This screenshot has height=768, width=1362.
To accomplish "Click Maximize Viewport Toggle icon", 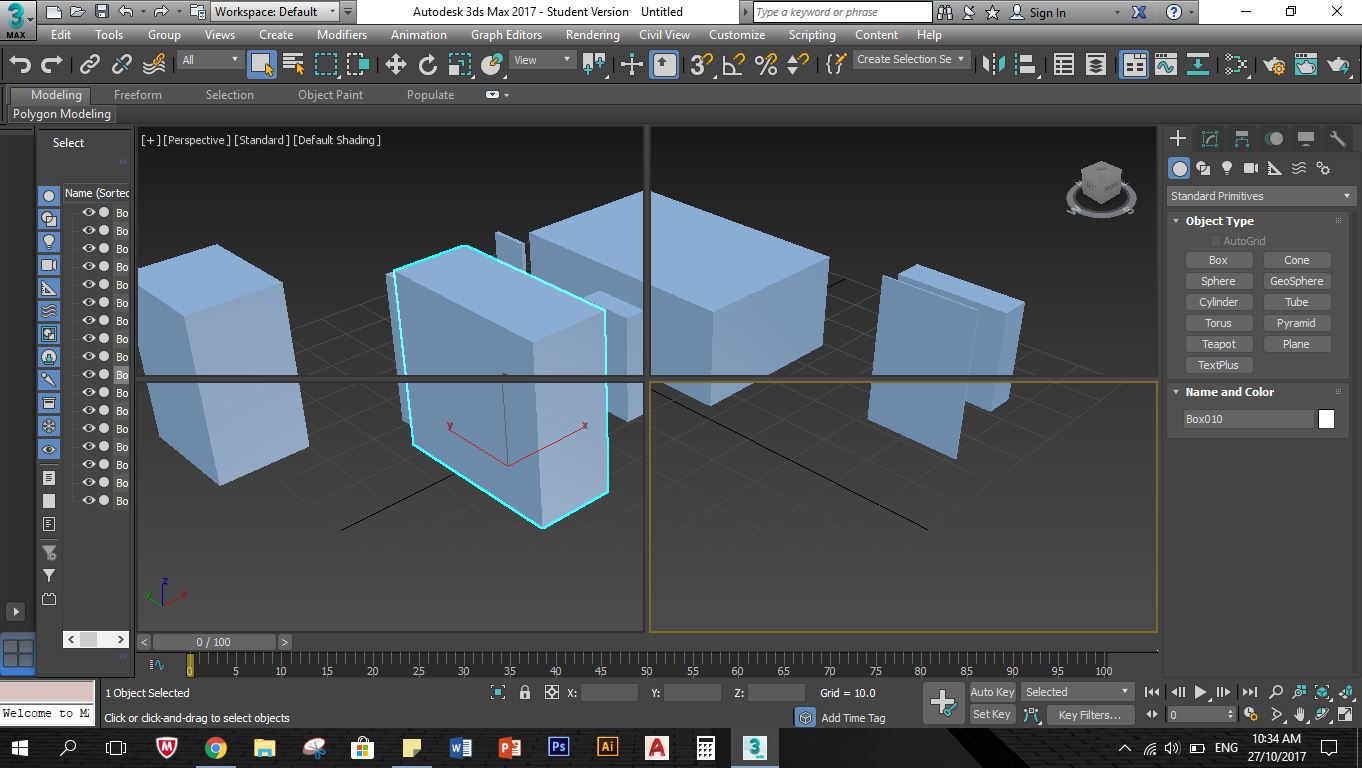I will pyautogui.click(x=1343, y=716).
